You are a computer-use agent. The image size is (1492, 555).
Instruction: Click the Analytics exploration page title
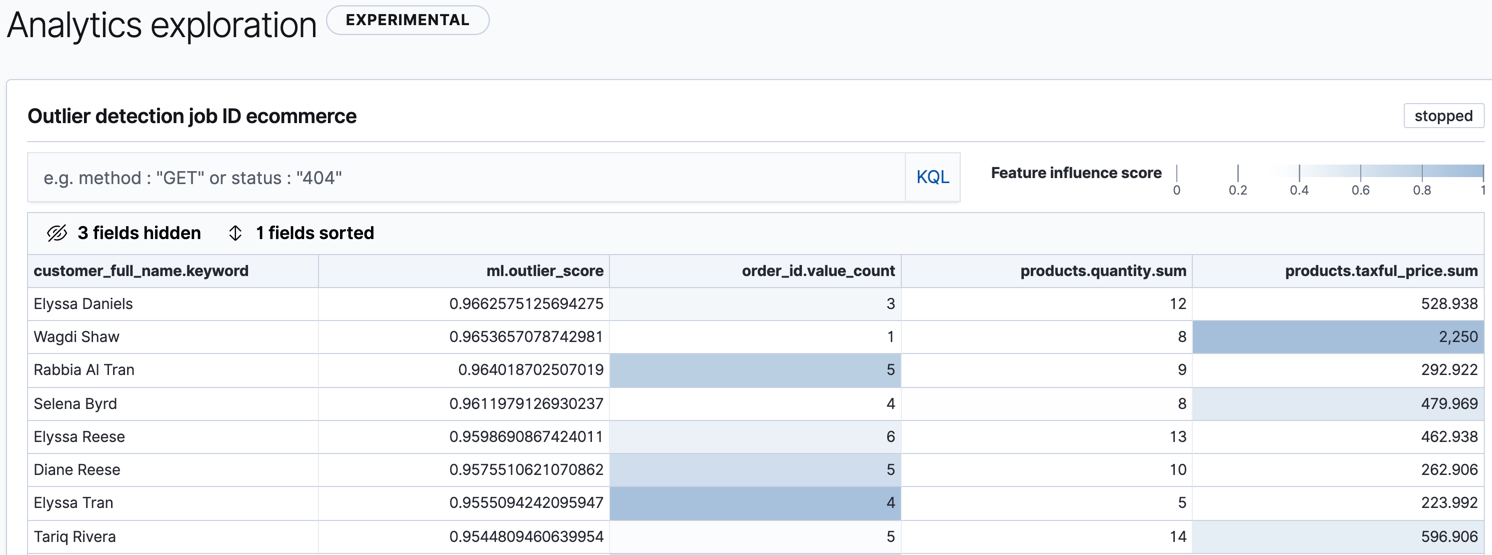(162, 25)
